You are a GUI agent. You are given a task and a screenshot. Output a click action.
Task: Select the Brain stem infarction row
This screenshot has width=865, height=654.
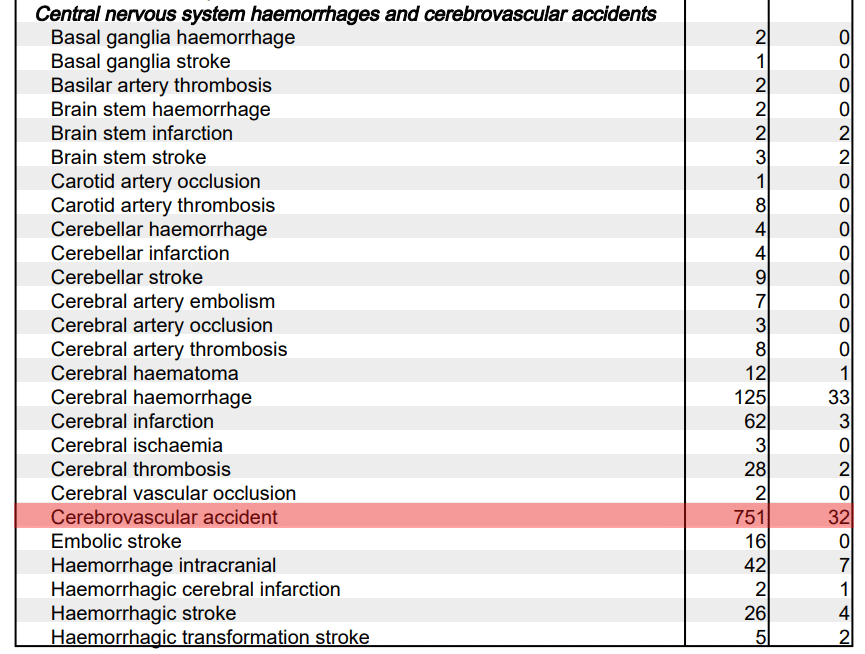pos(434,133)
